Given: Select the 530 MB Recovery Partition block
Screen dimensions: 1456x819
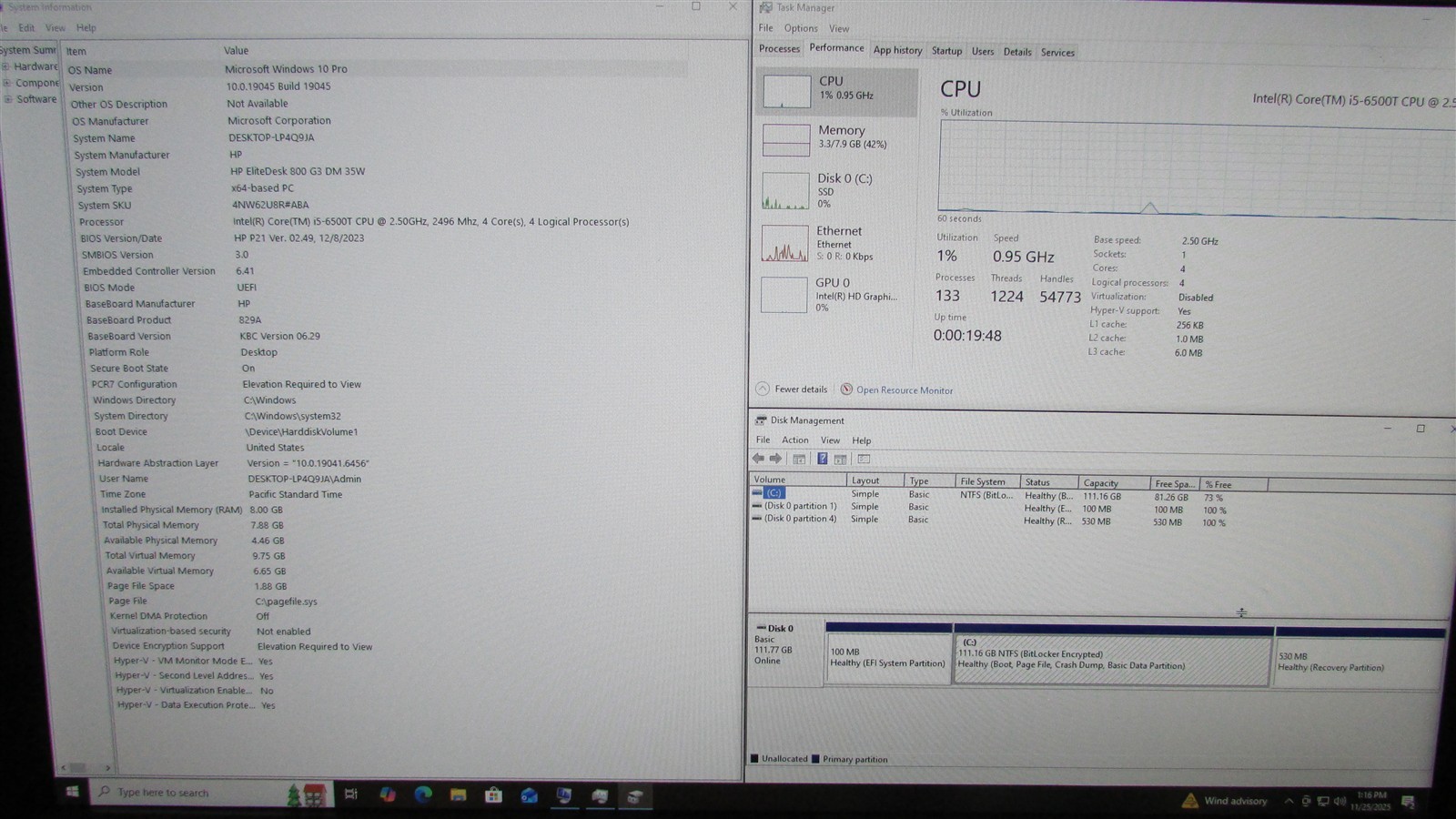Looking at the screenshot, I should (x=1360, y=658).
